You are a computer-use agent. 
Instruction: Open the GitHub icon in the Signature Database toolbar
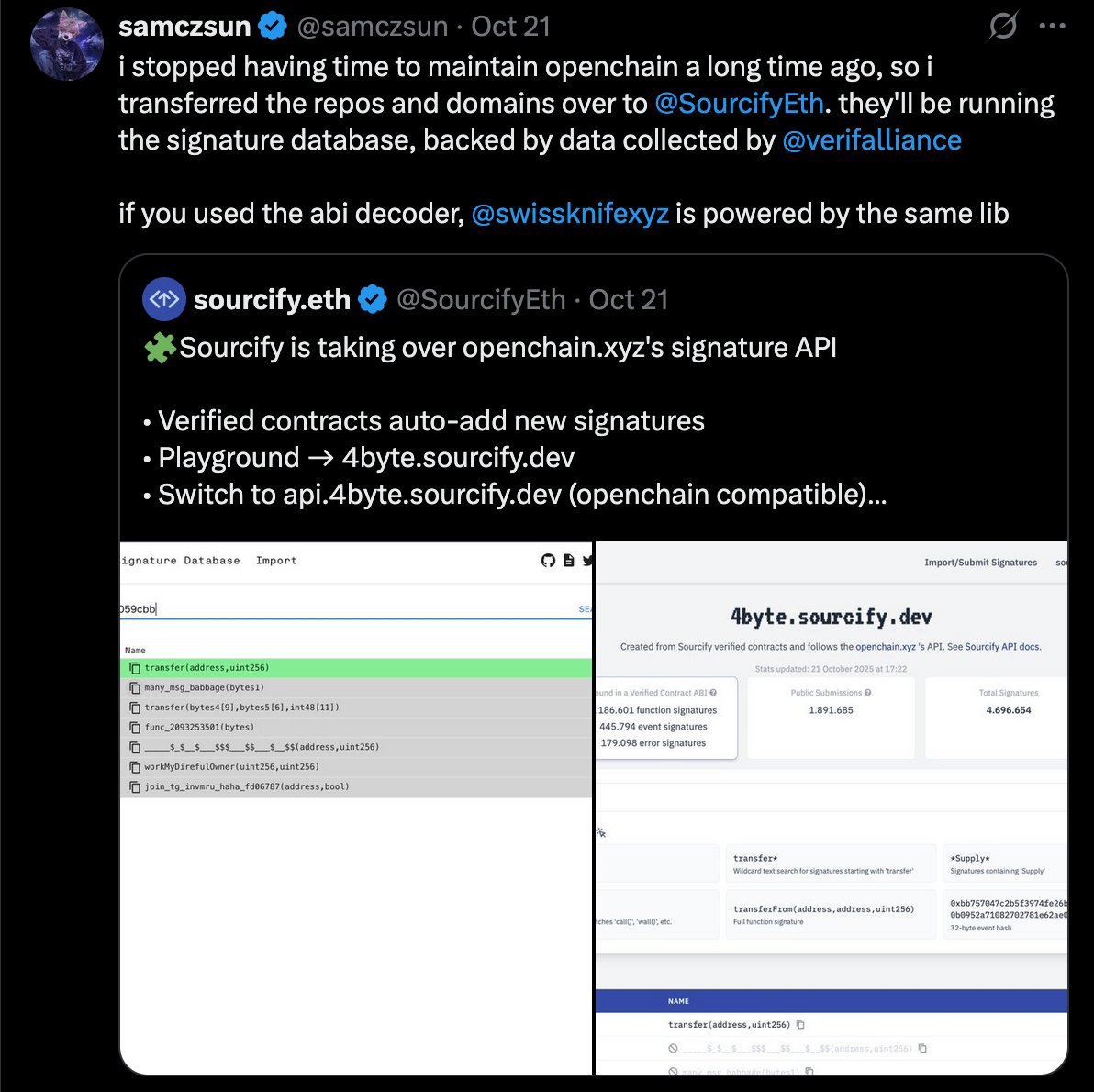click(x=548, y=560)
